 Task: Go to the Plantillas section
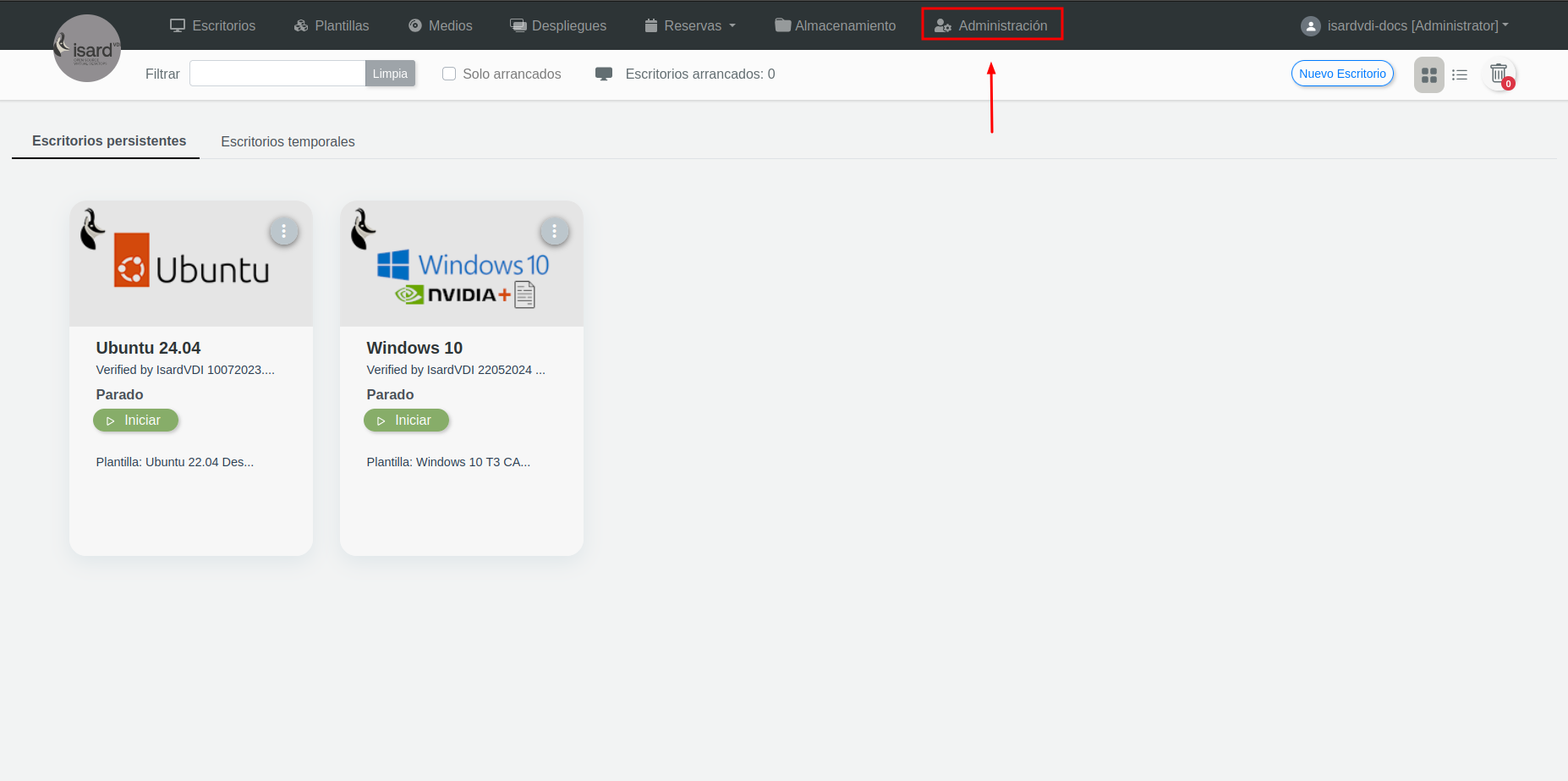tap(332, 26)
